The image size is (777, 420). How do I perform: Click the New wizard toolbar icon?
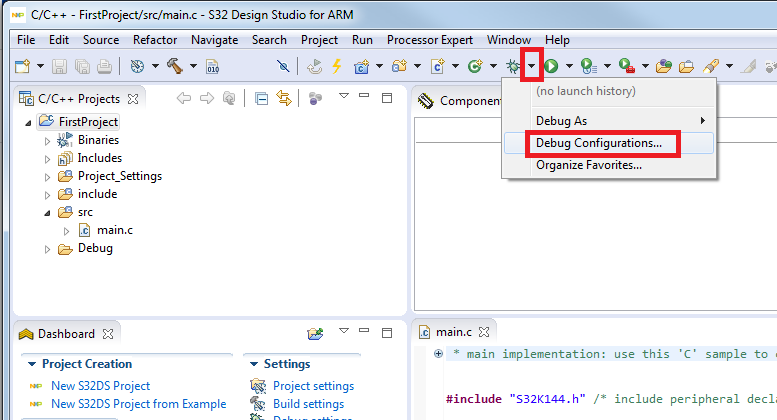point(23,66)
